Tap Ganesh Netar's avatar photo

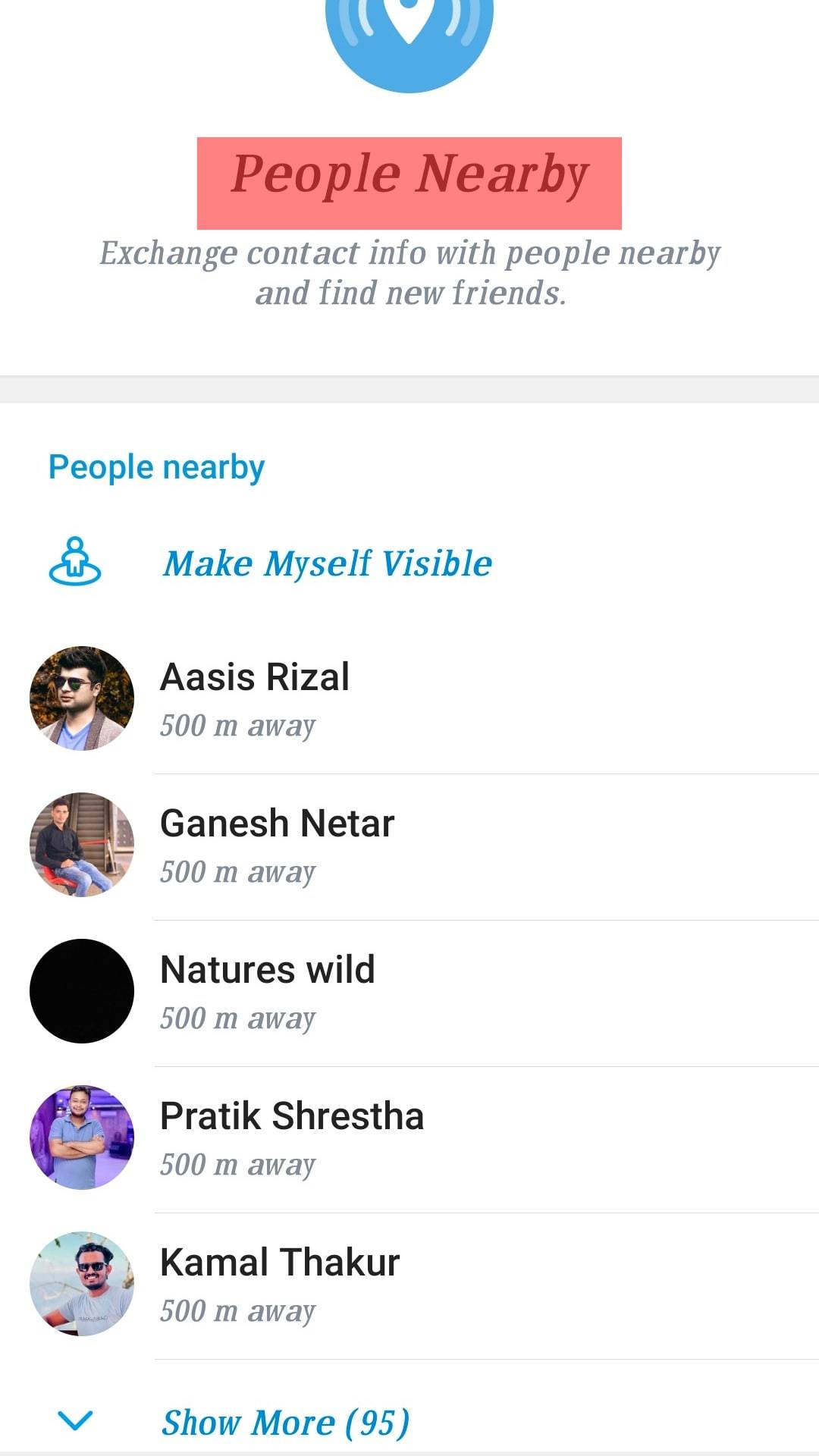[x=82, y=845]
